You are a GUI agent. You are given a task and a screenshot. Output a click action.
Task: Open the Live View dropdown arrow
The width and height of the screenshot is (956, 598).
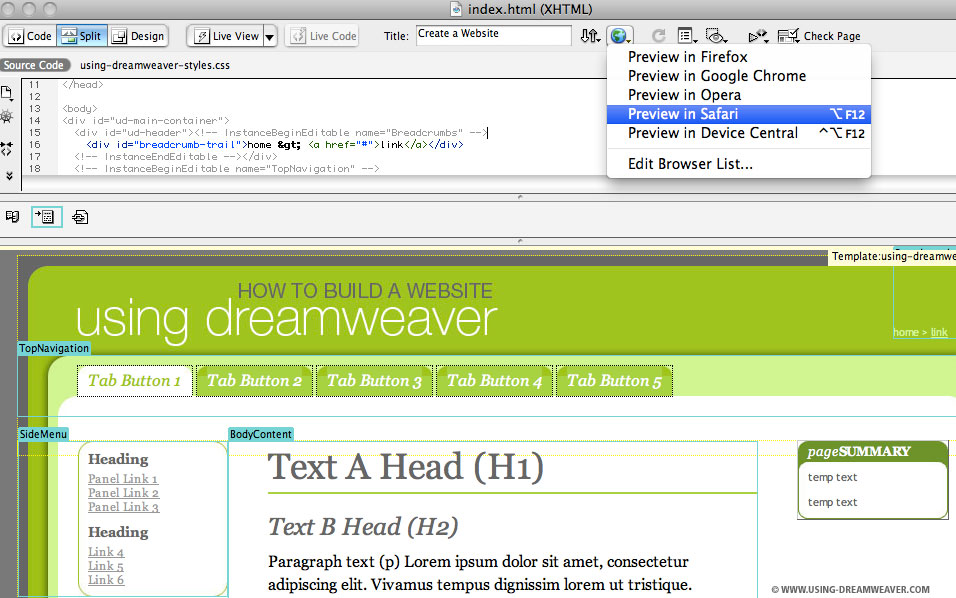(269, 36)
